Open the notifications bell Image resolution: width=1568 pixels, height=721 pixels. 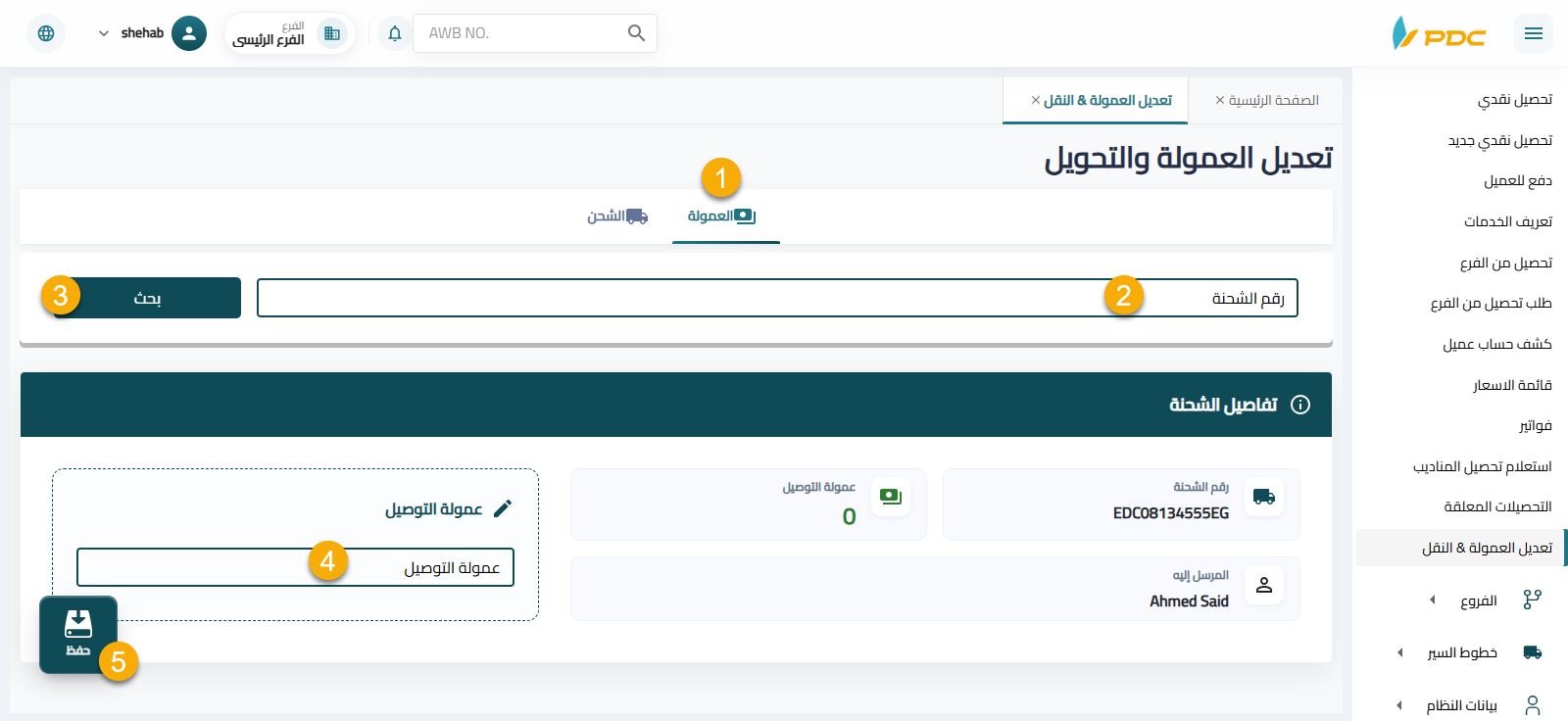[395, 33]
